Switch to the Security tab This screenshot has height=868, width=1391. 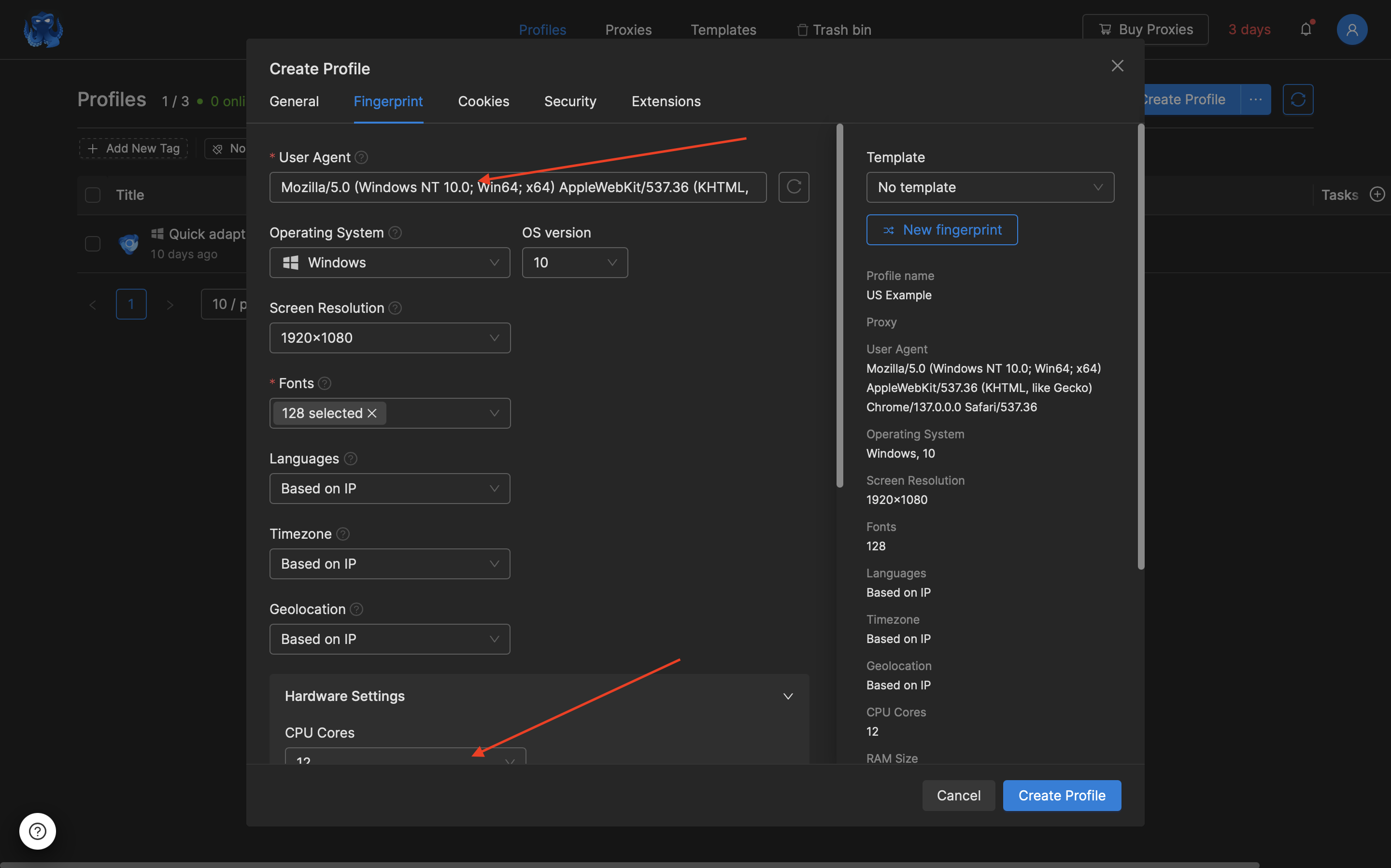570,101
